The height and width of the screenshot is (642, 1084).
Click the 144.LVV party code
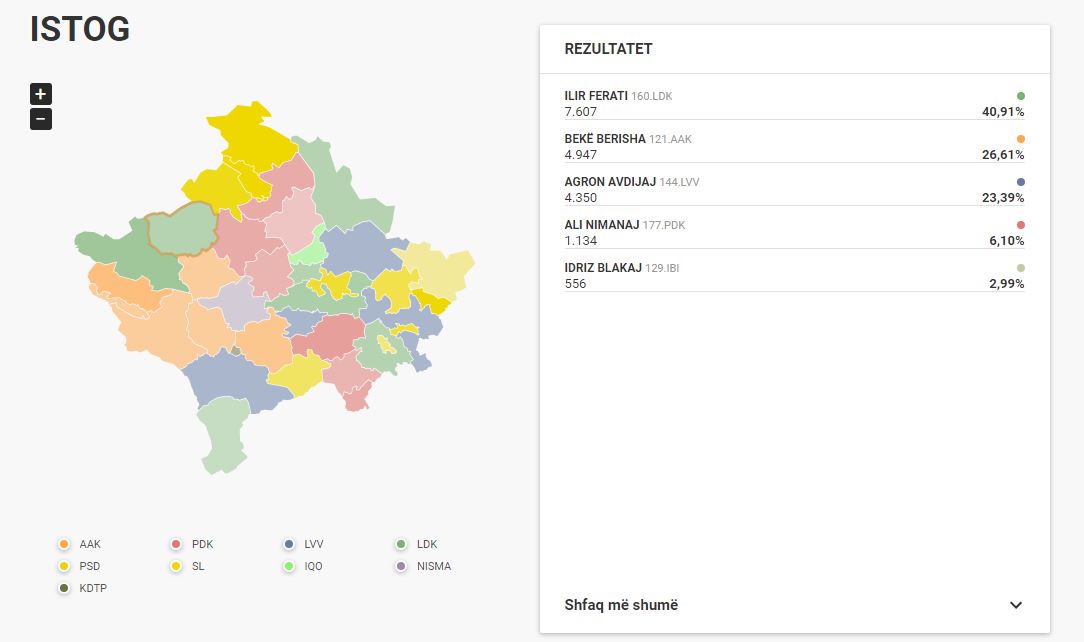coord(680,182)
